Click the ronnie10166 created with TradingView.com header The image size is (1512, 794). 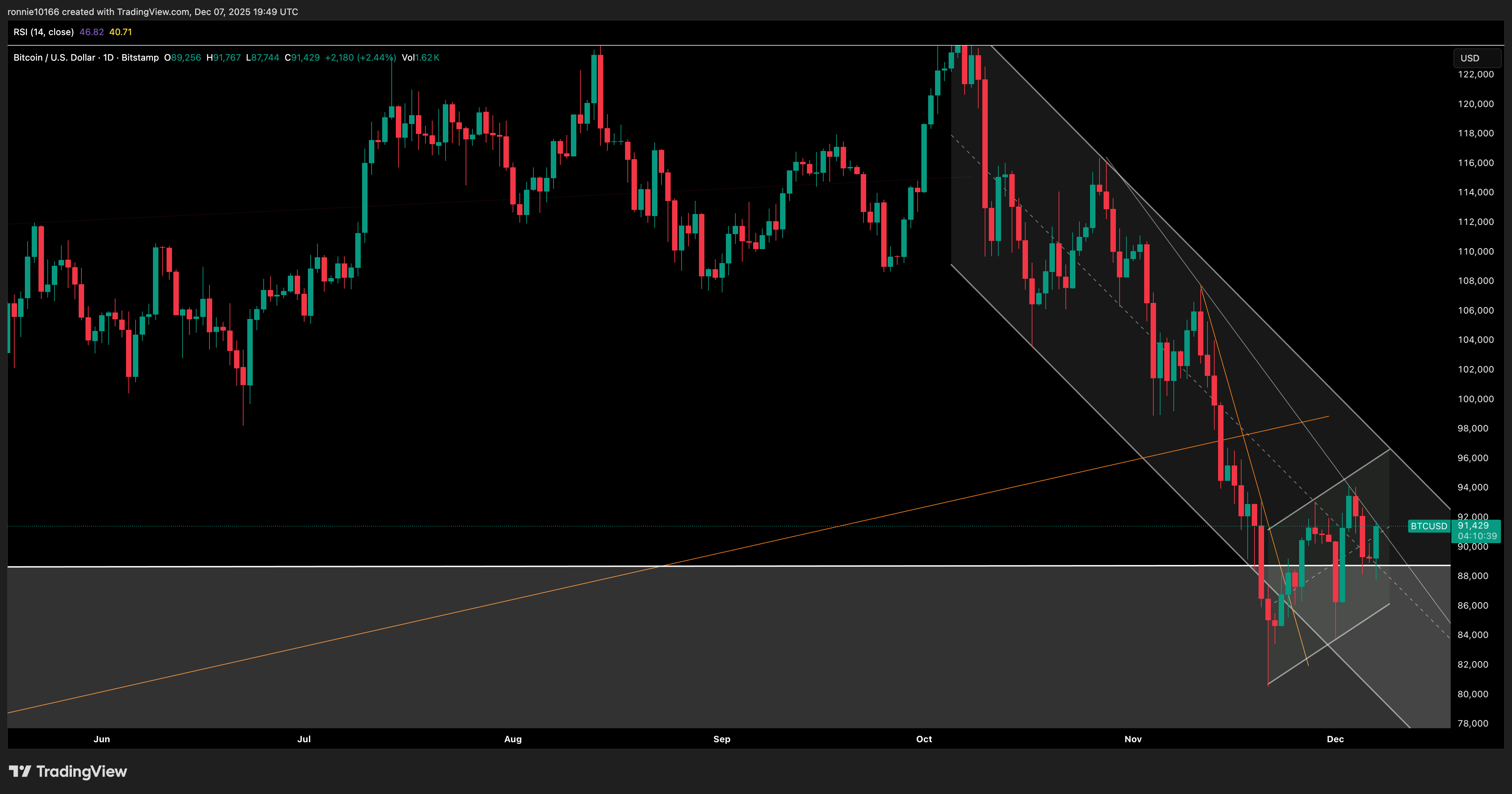coord(153,12)
